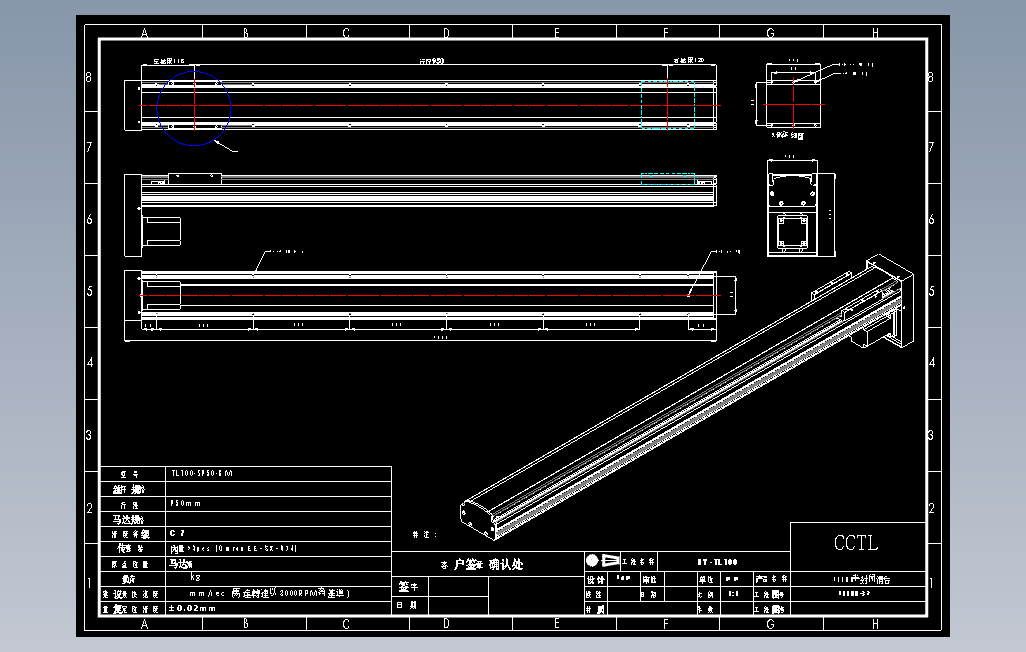Click zone number 3 on the right border
Image resolution: width=1026 pixels, height=652 pixels.
(x=930, y=435)
